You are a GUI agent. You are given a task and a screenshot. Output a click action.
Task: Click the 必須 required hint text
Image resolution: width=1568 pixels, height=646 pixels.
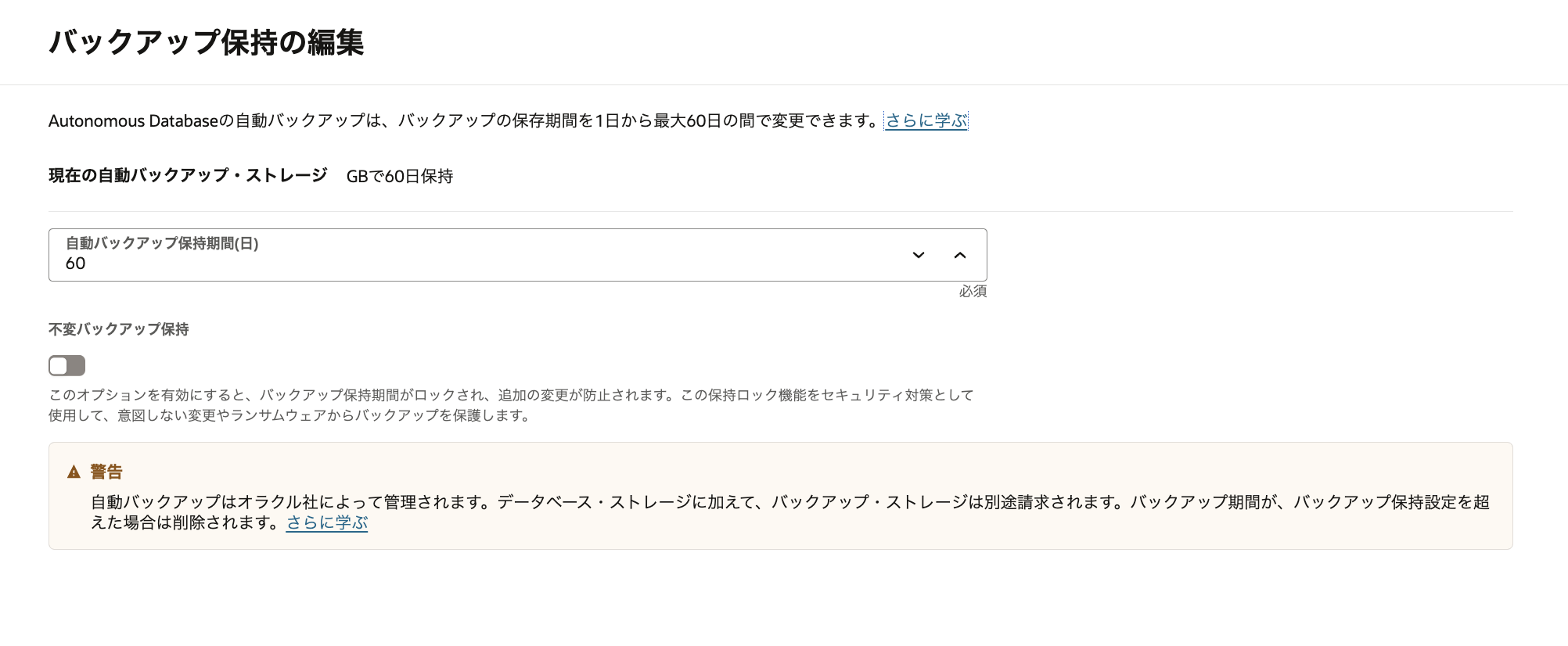pyautogui.click(x=973, y=291)
